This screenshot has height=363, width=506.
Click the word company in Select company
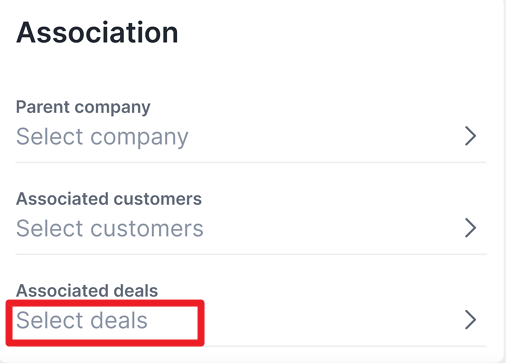click(x=139, y=138)
